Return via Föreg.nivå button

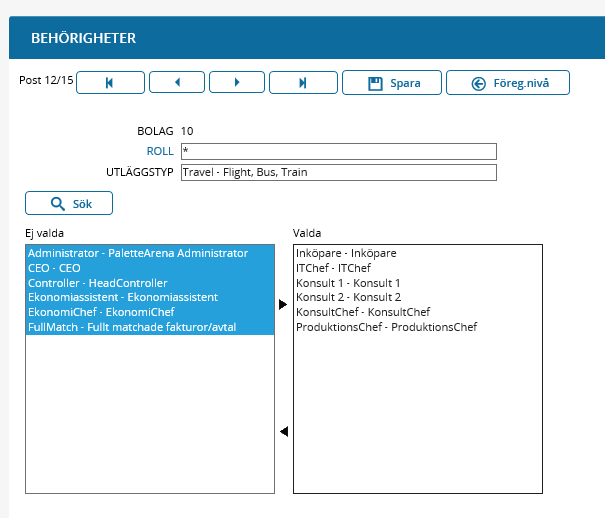click(x=508, y=83)
